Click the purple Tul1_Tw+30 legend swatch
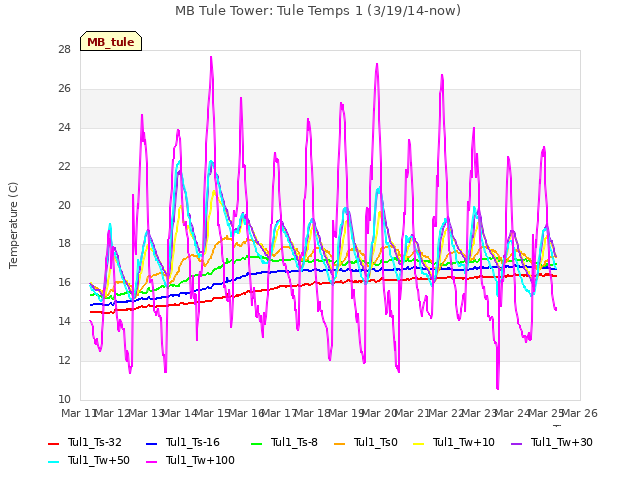640x480 pixels. 516,443
